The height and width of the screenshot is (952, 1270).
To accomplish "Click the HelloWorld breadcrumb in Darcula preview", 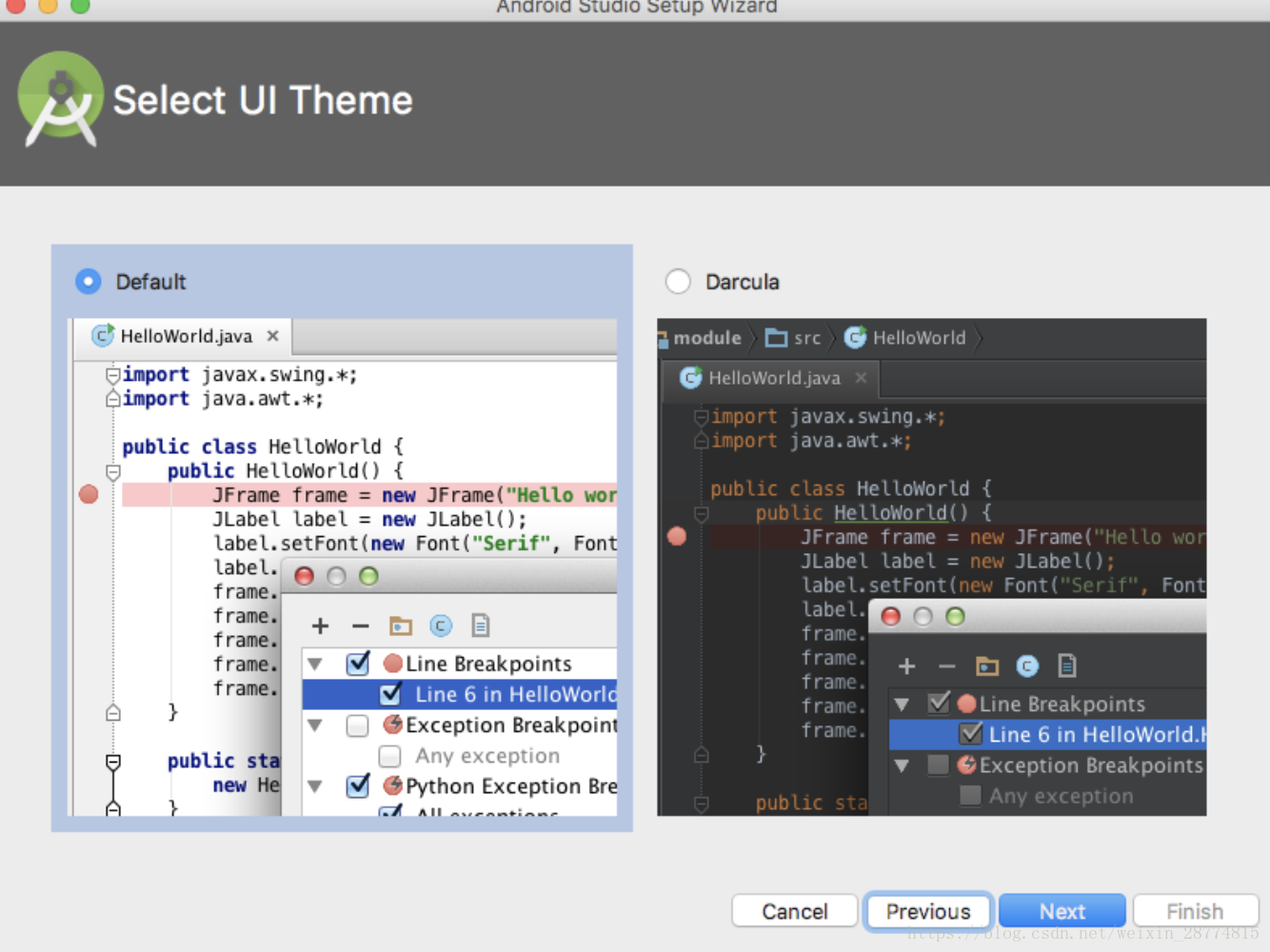I will pyautogui.click(x=905, y=338).
